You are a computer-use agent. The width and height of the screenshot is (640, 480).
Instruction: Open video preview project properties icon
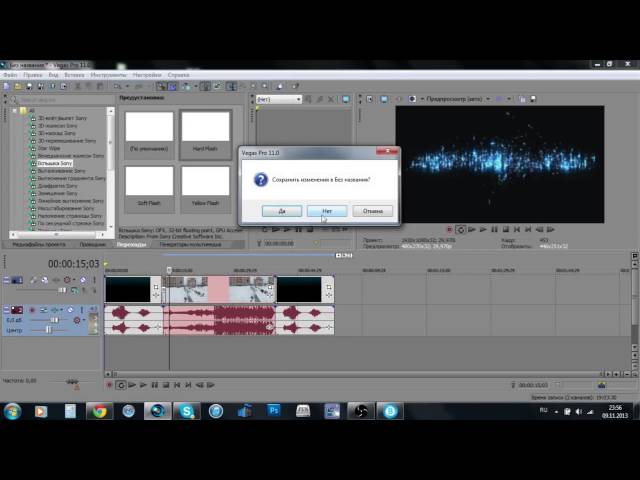370,99
